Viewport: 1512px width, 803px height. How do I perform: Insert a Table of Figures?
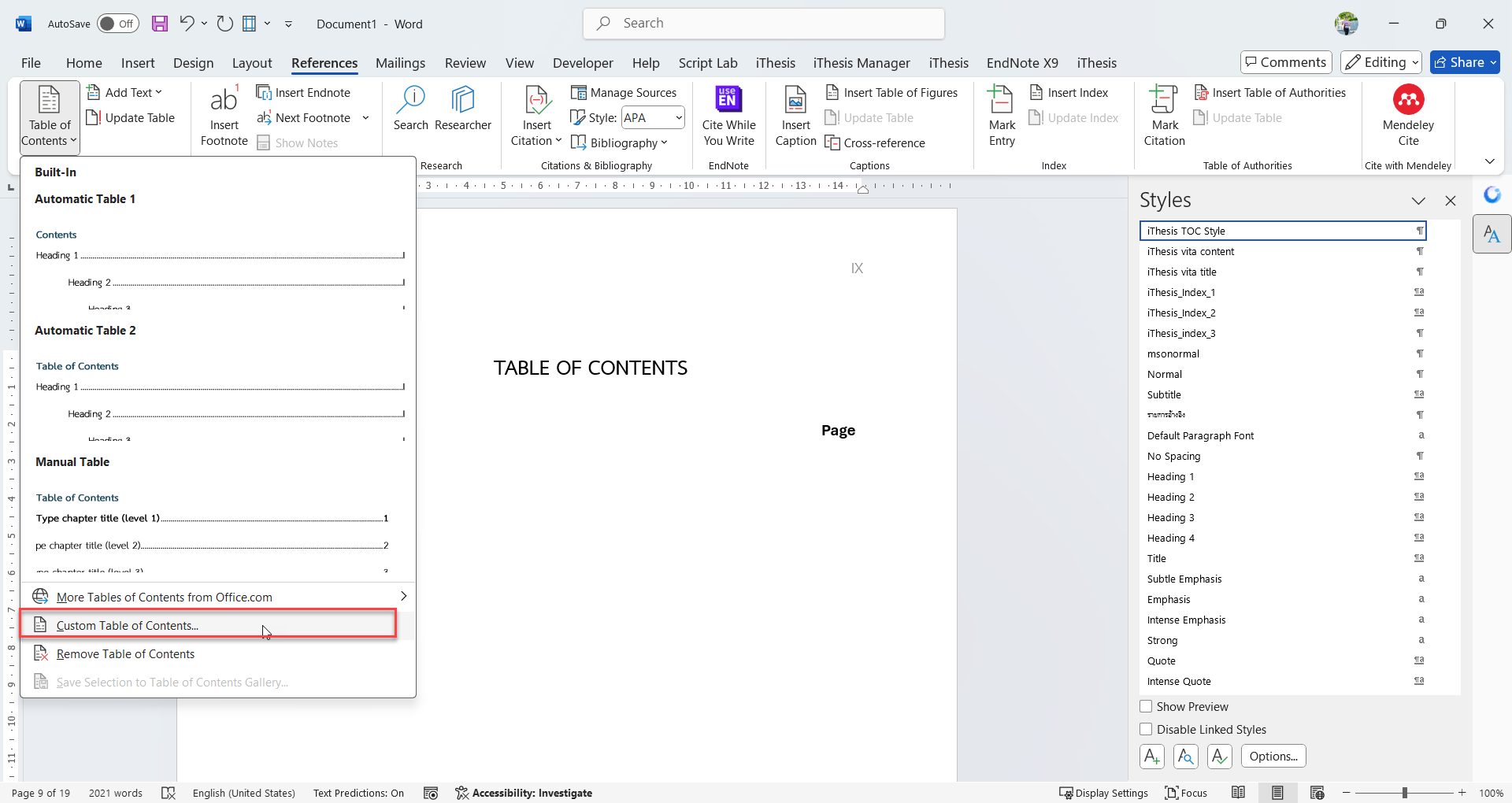click(x=891, y=93)
